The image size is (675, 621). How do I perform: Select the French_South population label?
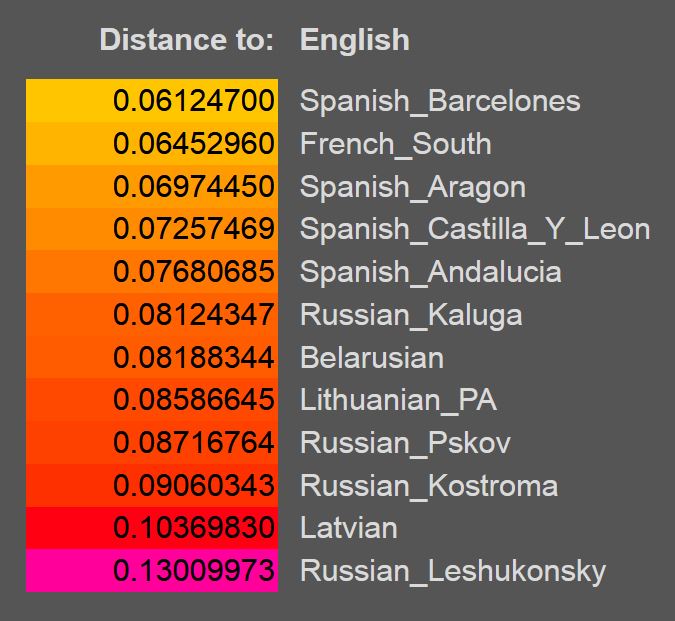click(x=396, y=144)
